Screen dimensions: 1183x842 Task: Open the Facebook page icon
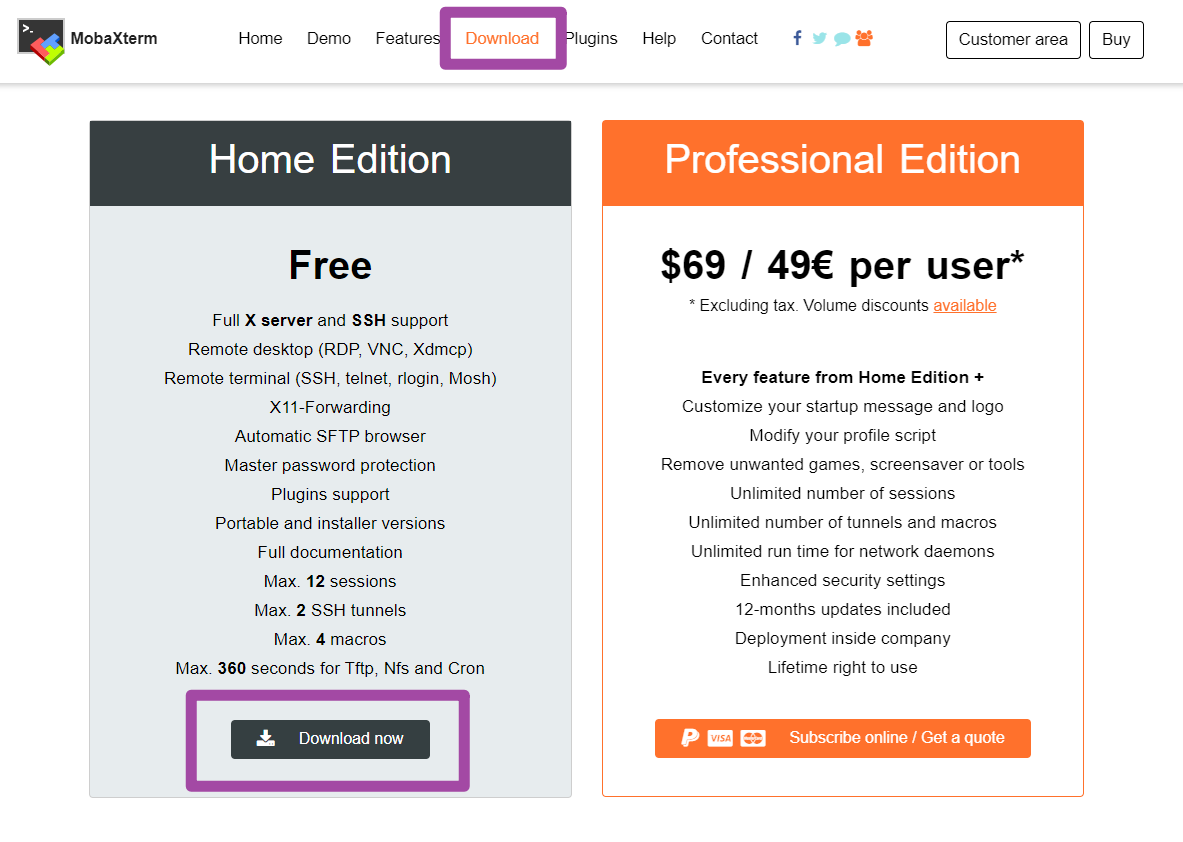pos(797,38)
